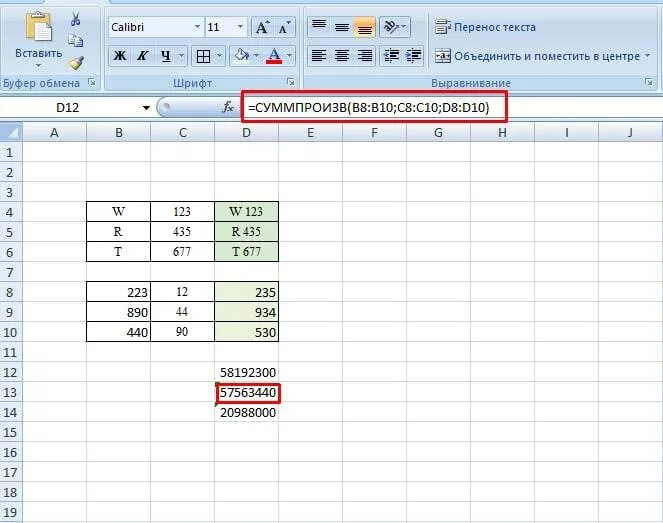The image size is (663, 523).
Task: Click the insert function fx icon
Action: [228, 107]
